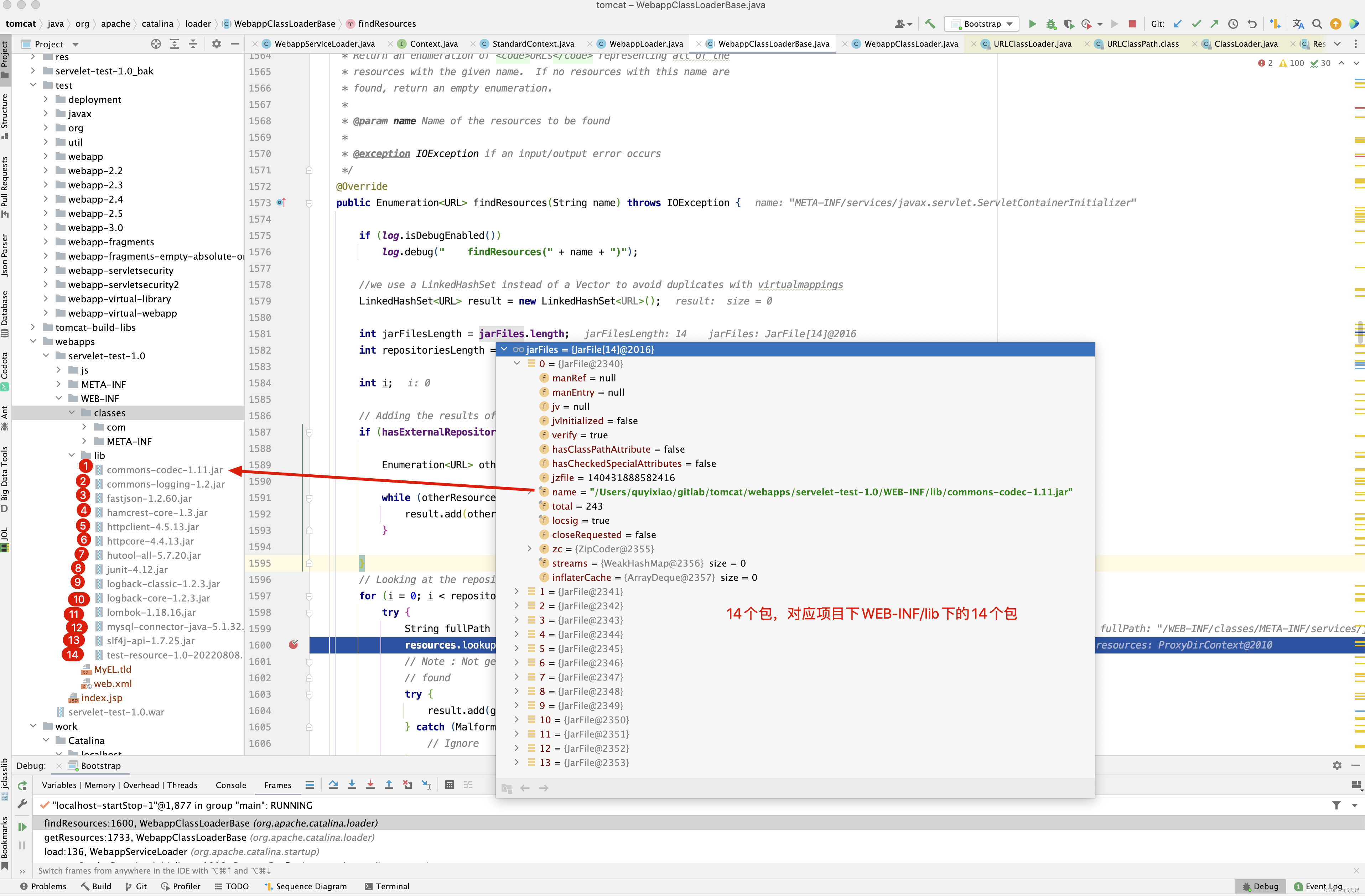Image resolution: width=1365 pixels, height=896 pixels.
Task: Click the Debug icon in toolbar
Action: (x=1049, y=25)
